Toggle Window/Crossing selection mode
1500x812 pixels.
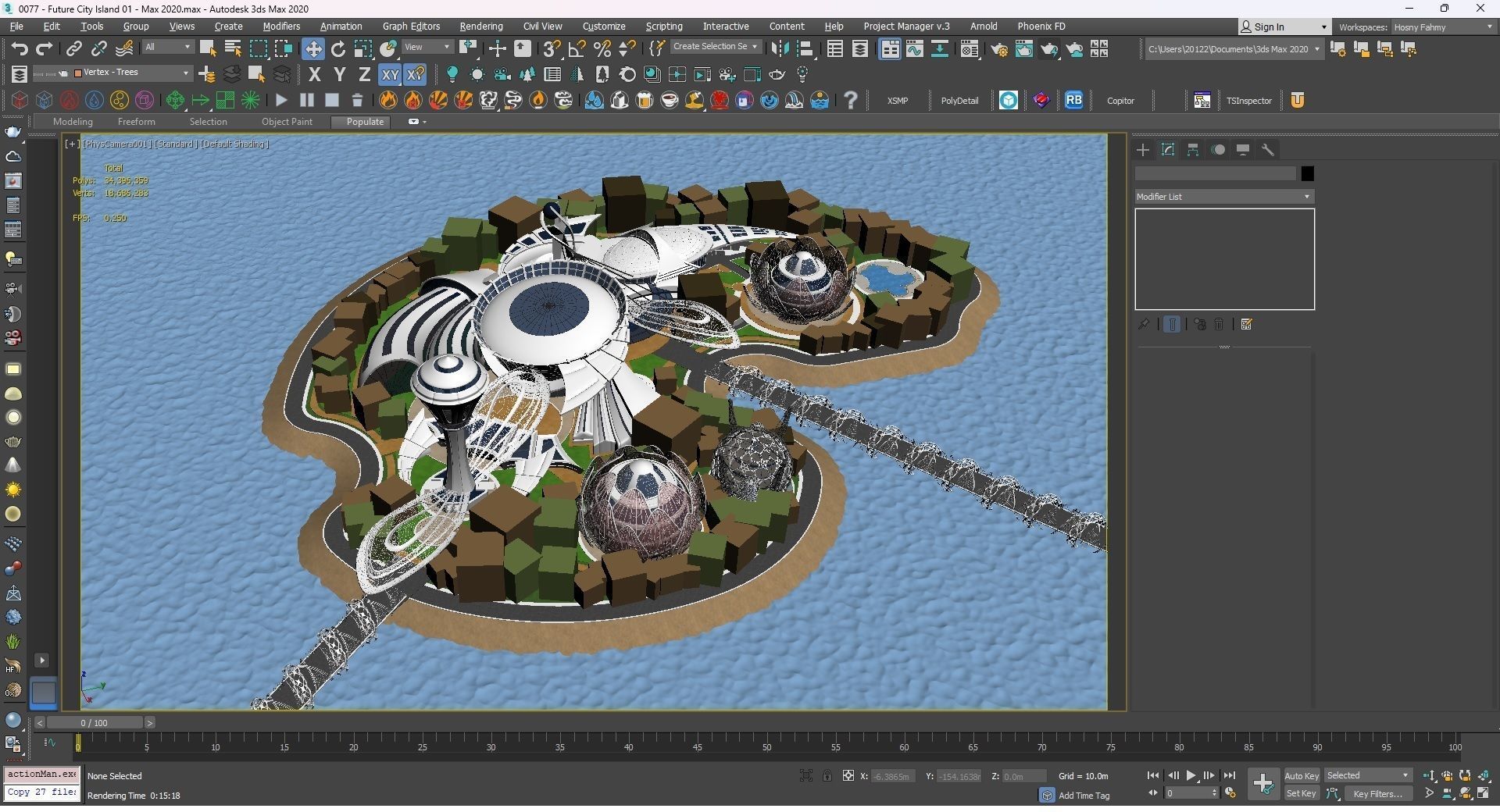pos(283,48)
